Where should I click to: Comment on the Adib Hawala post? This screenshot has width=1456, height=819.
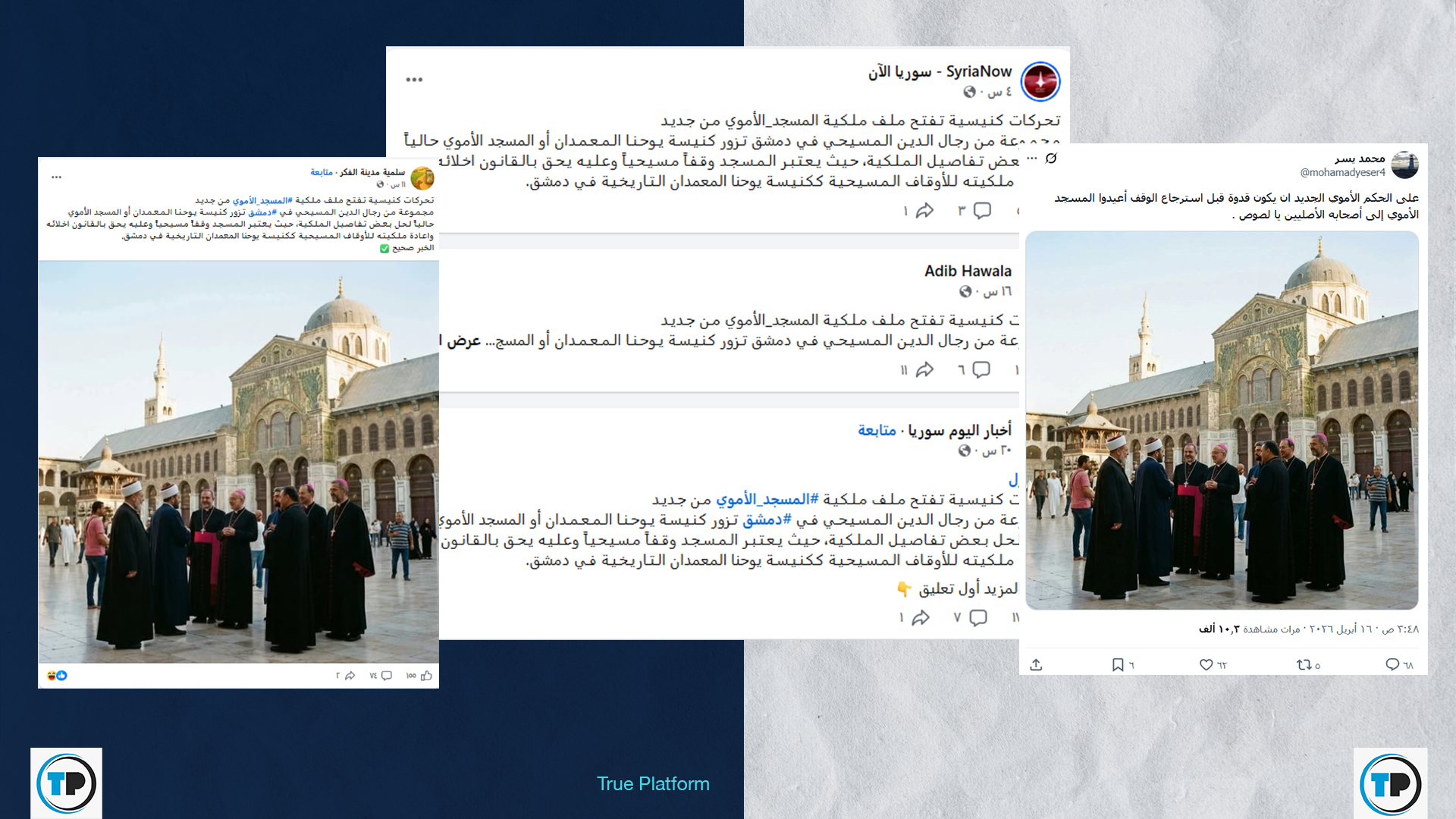pos(981,370)
